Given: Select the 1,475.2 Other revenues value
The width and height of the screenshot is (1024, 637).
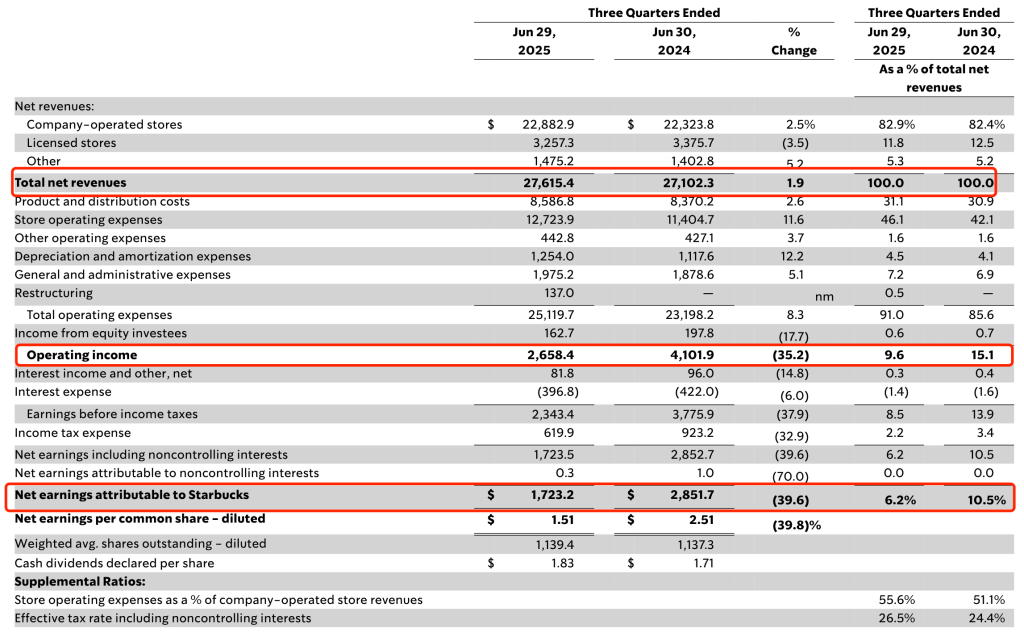Looking at the screenshot, I should click(x=553, y=161).
